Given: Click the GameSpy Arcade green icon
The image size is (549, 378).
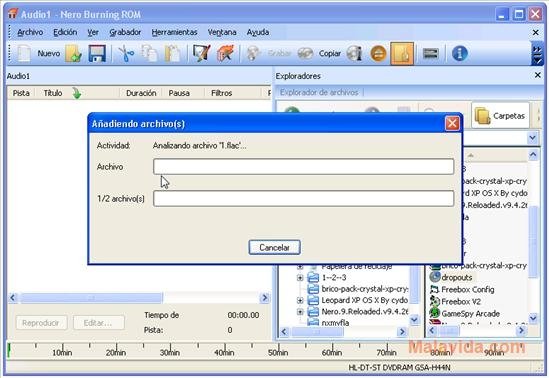Looking at the screenshot, I should pos(435,313).
